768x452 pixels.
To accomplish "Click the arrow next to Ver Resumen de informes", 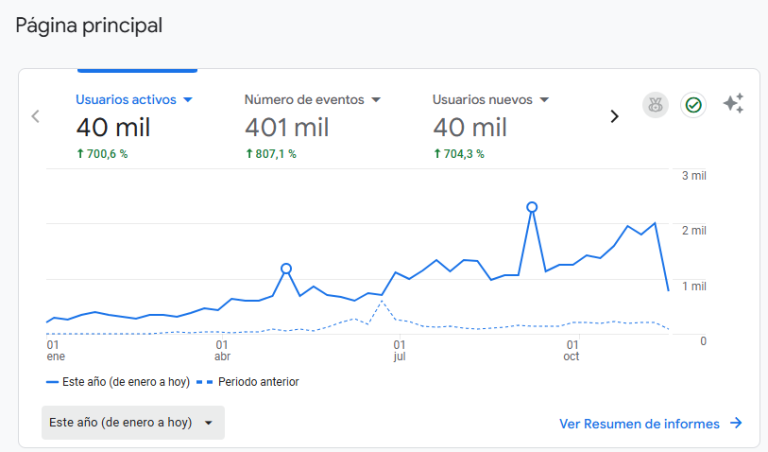I will click(736, 423).
